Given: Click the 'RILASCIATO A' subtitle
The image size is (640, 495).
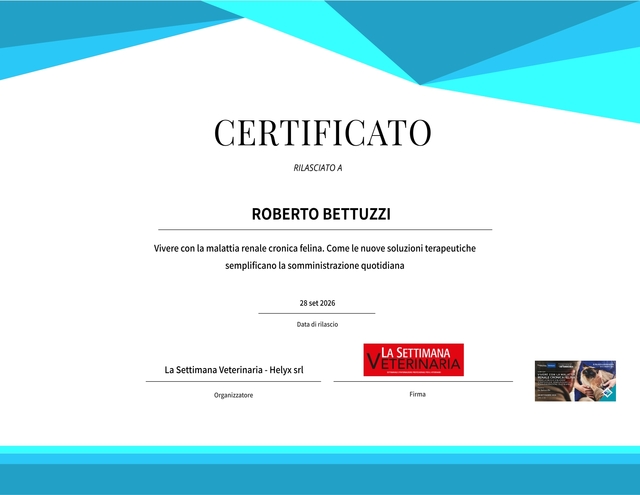Looking at the screenshot, I should coord(318,168).
